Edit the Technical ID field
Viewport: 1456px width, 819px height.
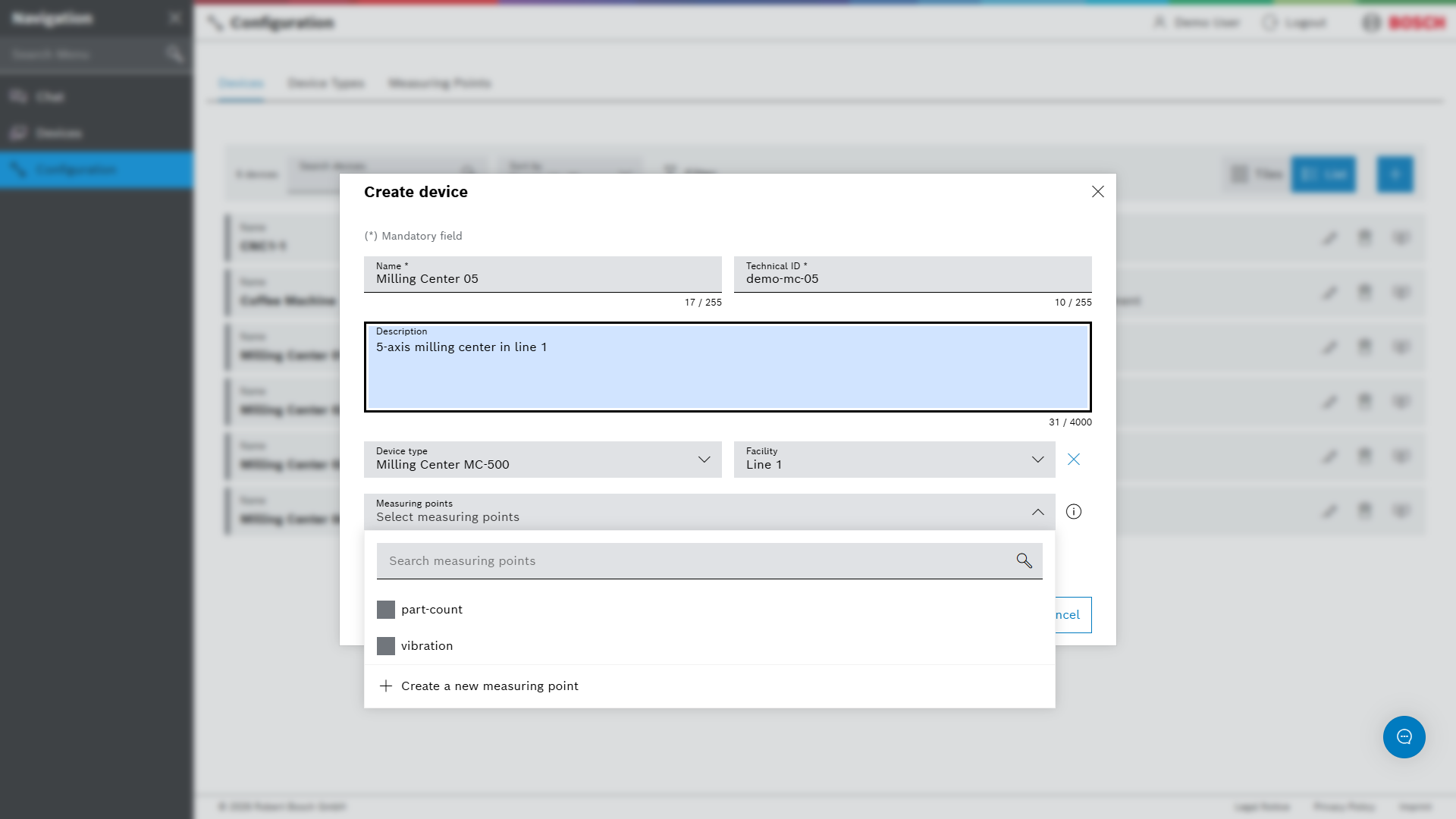pos(913,275)
